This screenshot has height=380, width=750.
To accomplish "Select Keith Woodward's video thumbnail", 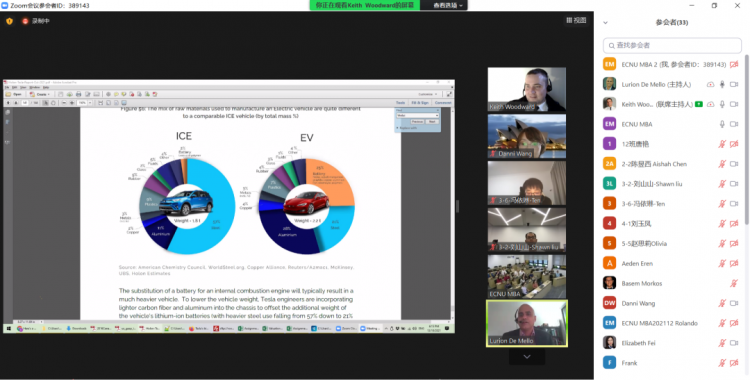I will tap(527, 89).
